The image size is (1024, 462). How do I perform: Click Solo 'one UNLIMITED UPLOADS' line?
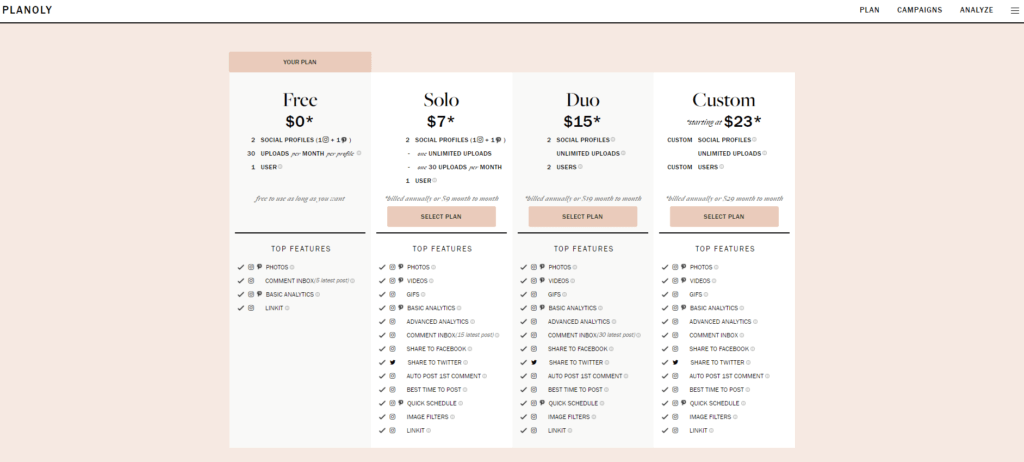coord(455,154)
